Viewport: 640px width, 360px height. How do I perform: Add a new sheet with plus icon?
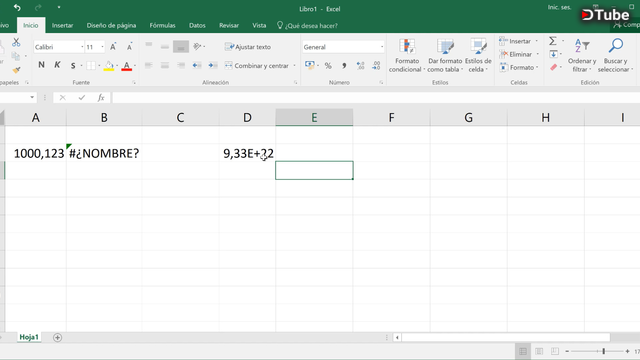(x=58, y=338)
